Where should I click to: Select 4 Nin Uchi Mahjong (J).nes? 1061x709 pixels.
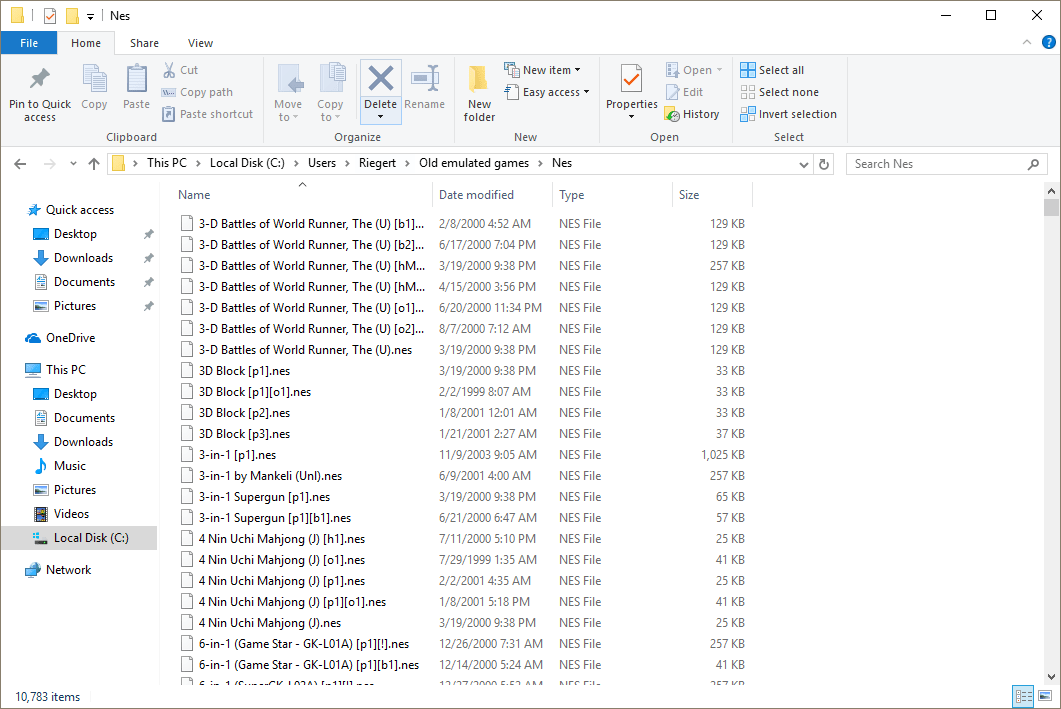[269, 622]
